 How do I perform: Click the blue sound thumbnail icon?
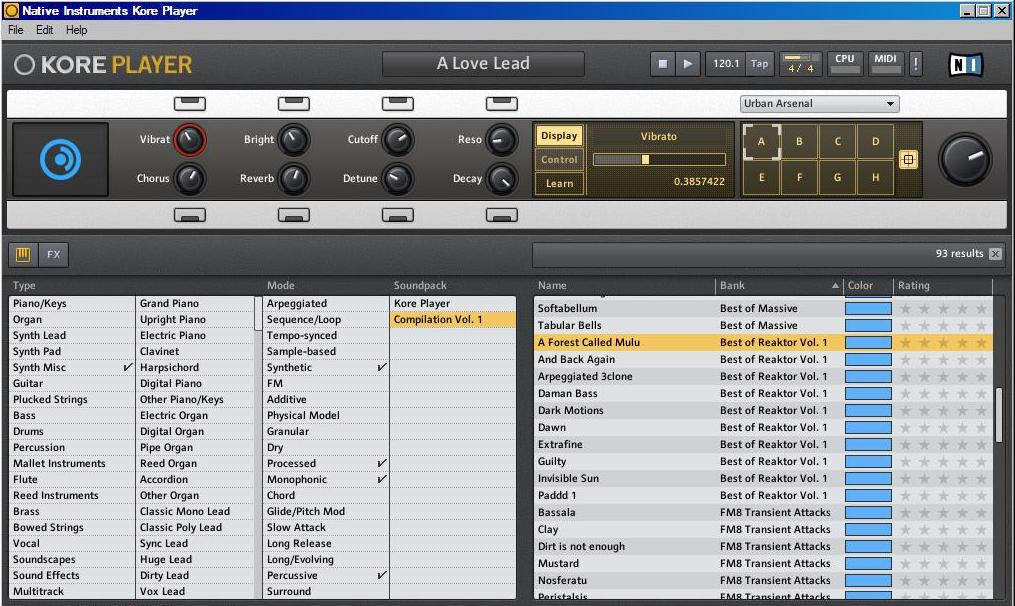pos(60,159)
